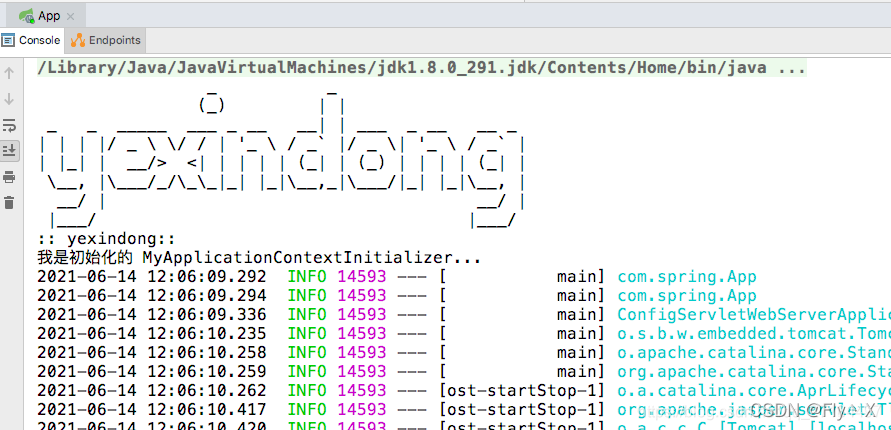Click ConfigServletWebServerApplic logger name
The image size is (891, 430).
[754, 315]
